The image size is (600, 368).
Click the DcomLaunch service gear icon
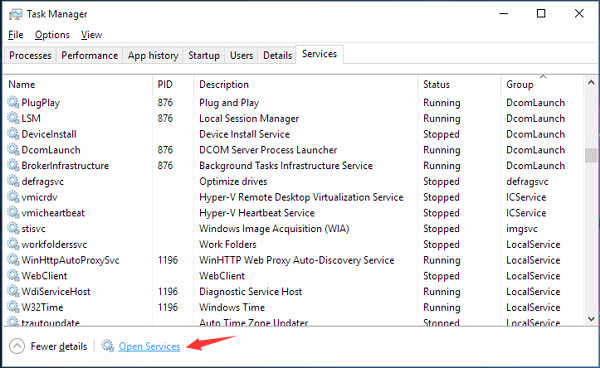click(x=13, y=149)
